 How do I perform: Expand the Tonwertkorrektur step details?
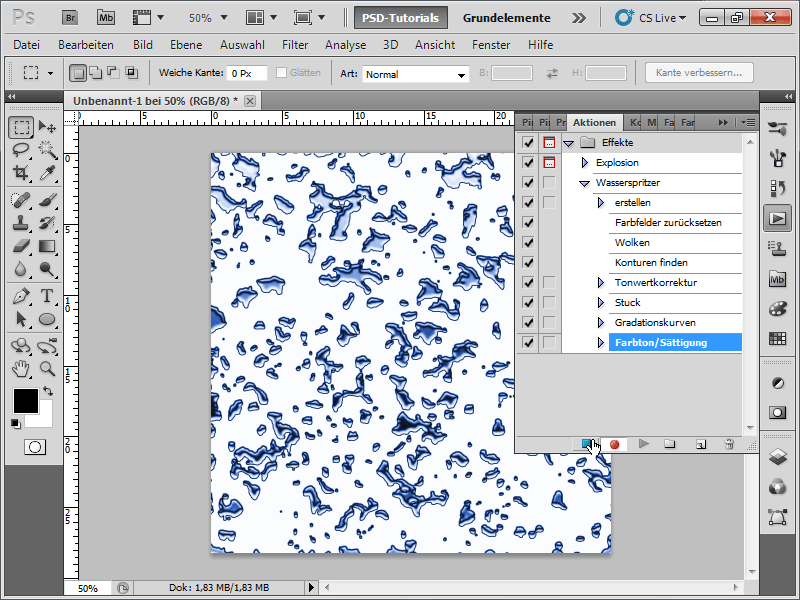point(601,283)
